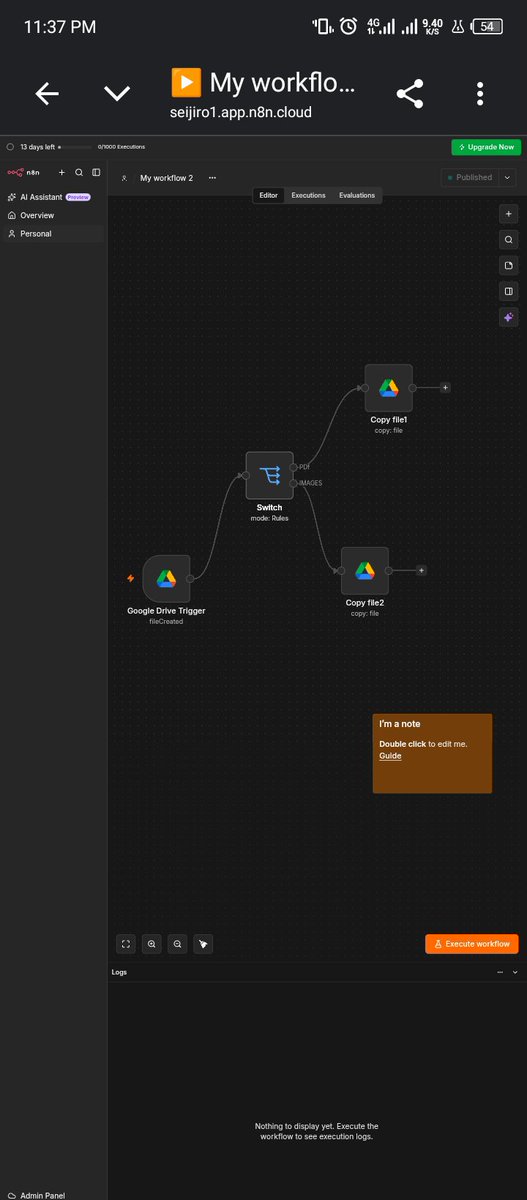Switch to the Executions tab

coord(308,195)
